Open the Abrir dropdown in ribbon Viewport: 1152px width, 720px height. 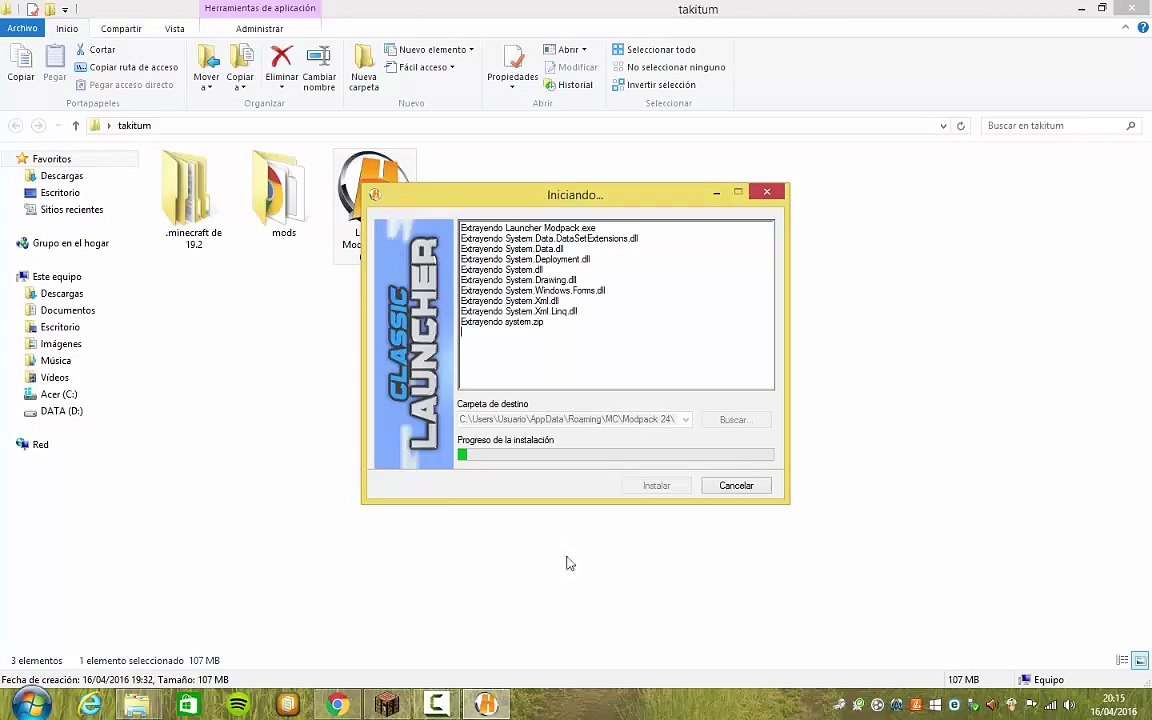[565, 49]
